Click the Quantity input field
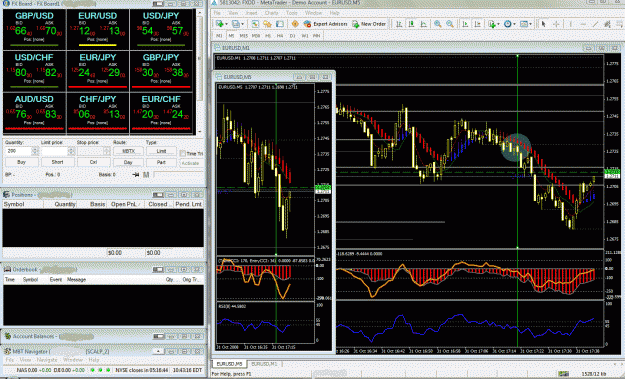The image size is (625, 379). (18, 151)
